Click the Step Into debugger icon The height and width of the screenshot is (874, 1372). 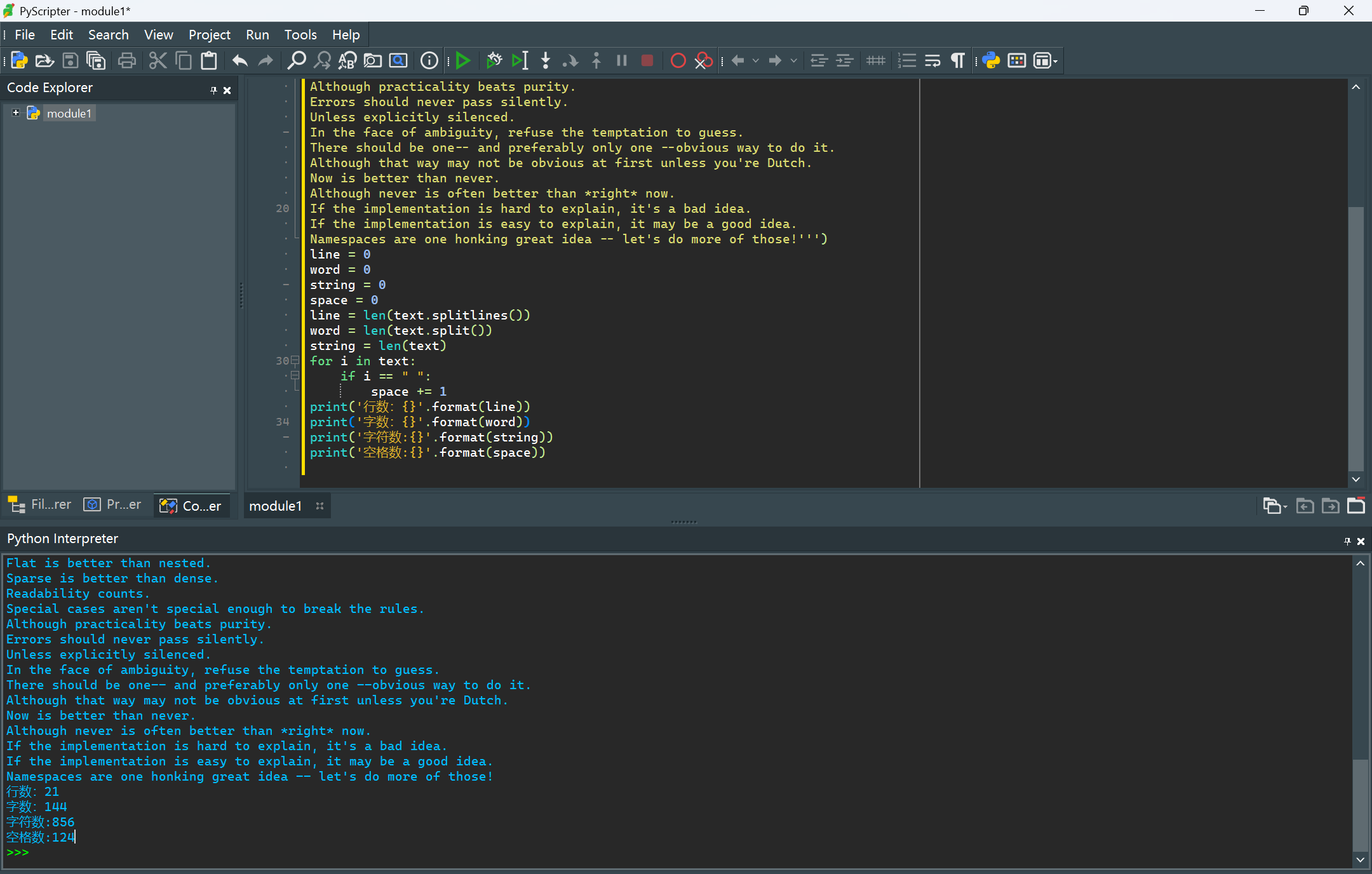(x=545, y=61)
